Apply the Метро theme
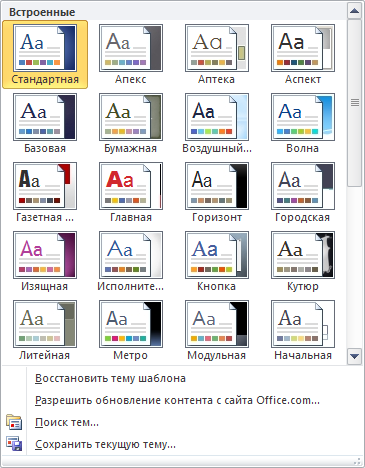This screenshot has height=468, width=365. click(x=131, y=331)
